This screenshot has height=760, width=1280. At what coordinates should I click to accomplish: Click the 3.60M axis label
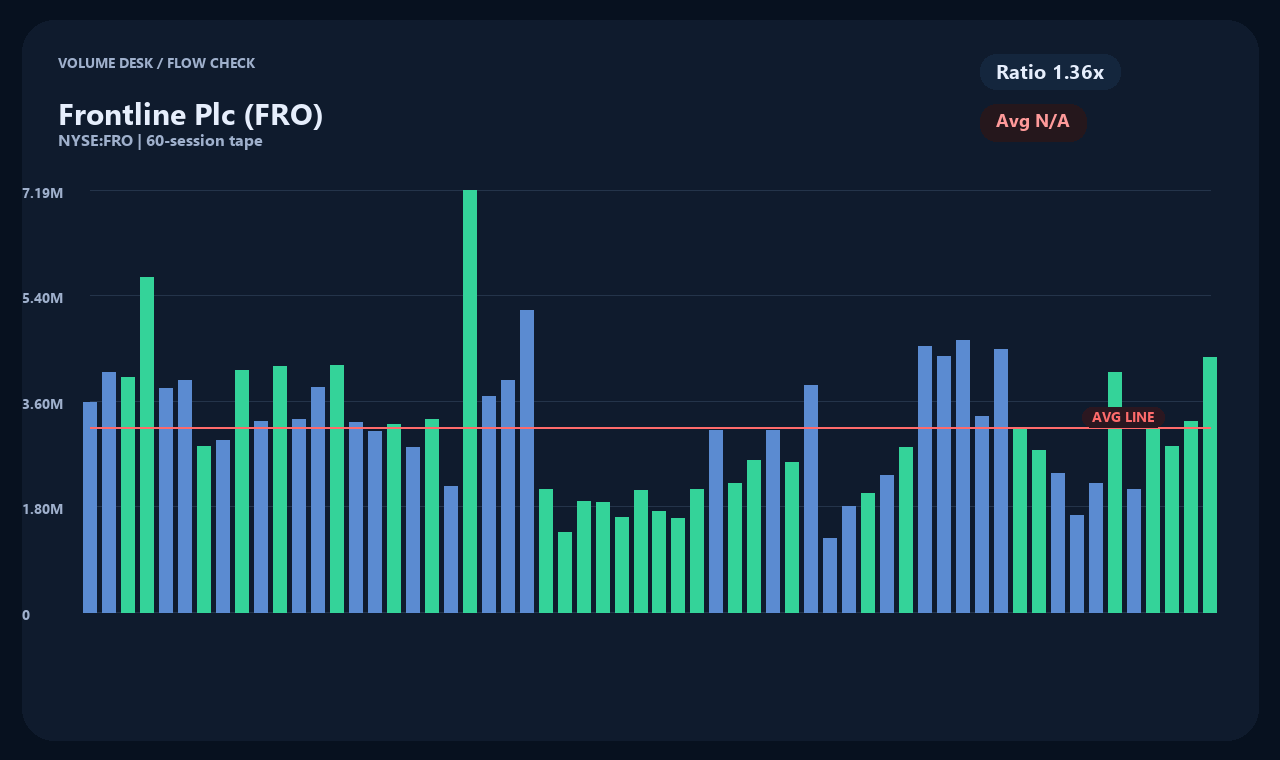(x=43, y=404)
